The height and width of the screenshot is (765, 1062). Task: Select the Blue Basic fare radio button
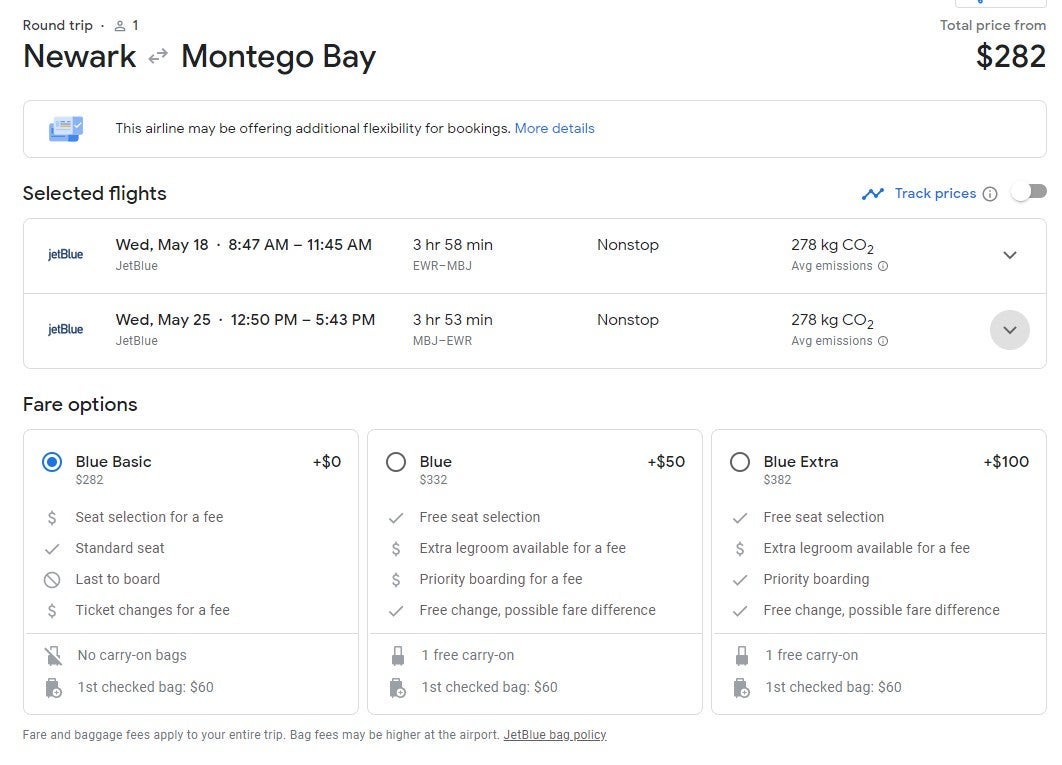click(x=52, y=462)
